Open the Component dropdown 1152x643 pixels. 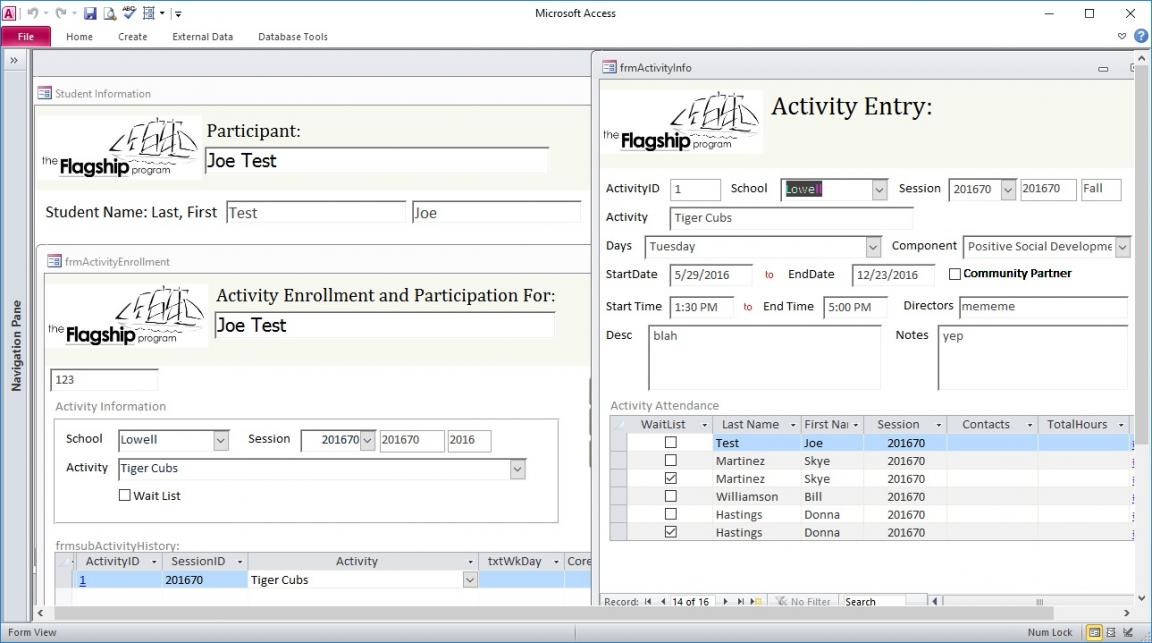coord(1123,247)
